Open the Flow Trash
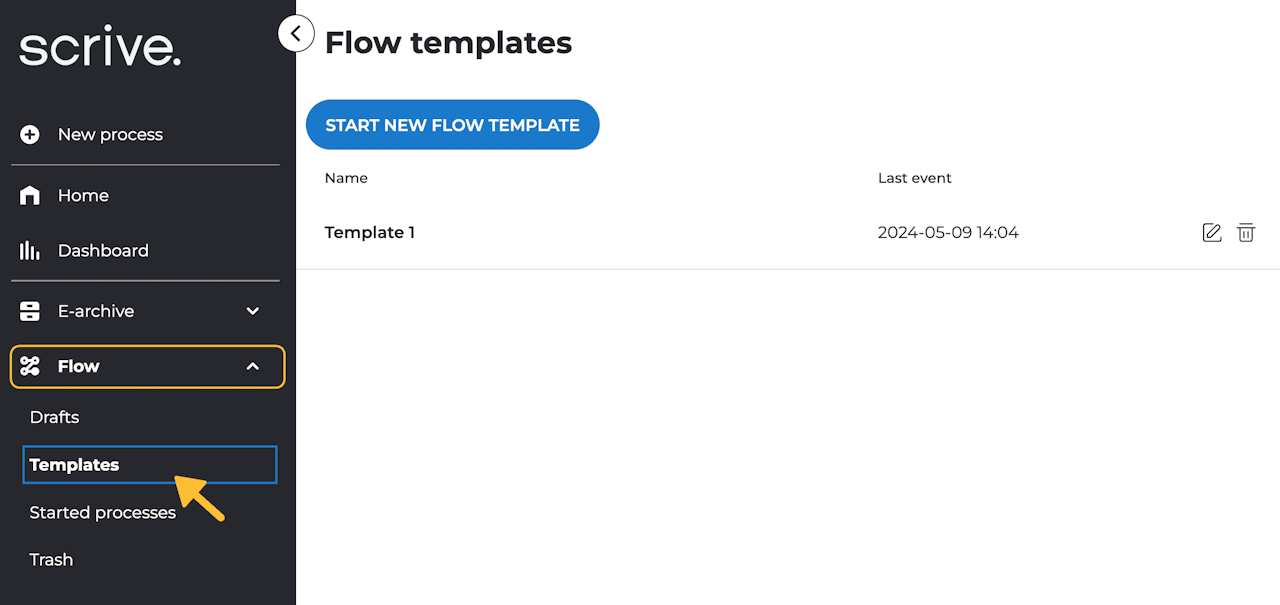The width and height of the screenshot is (1280, 605). pos(51,560)
